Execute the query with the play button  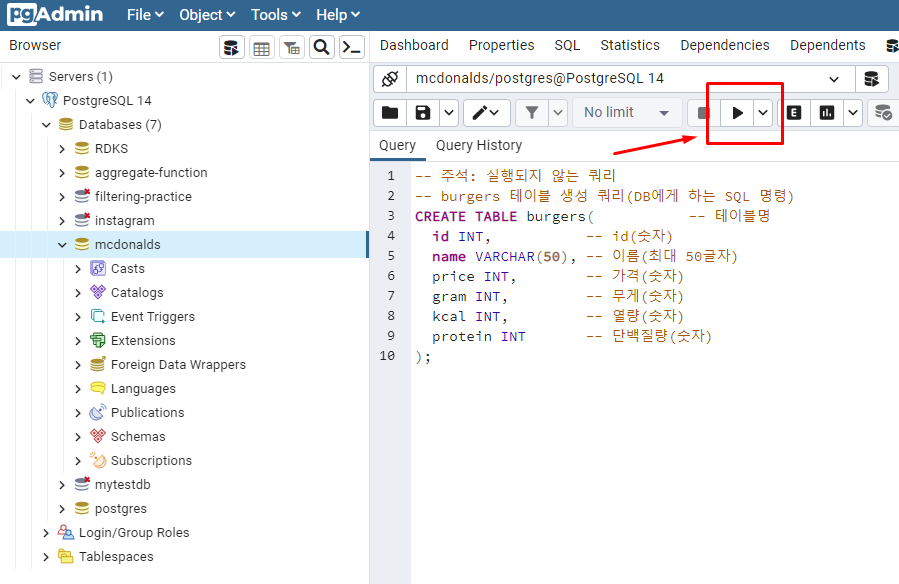pos(737,113)
